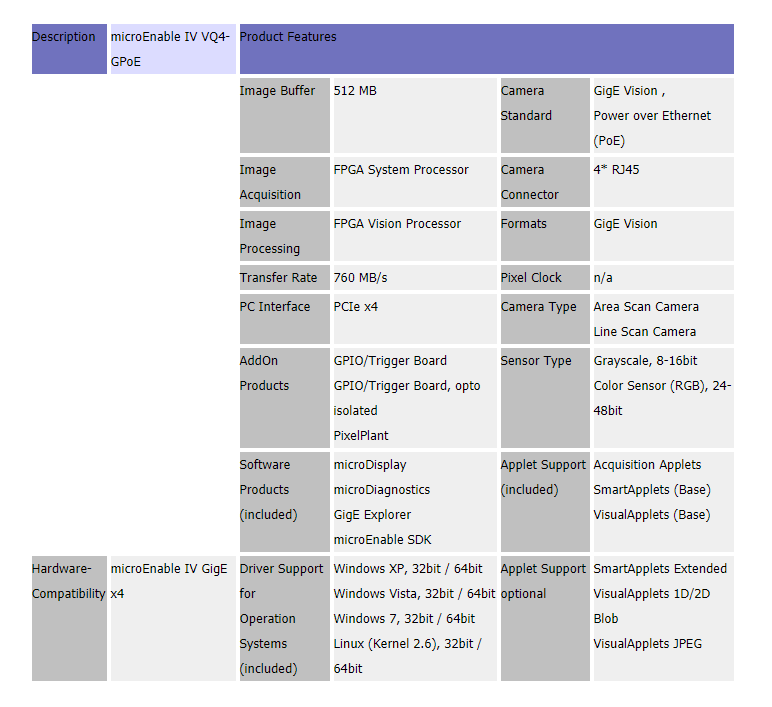Click the Applet Support optional label

click(x=545, y=619)
